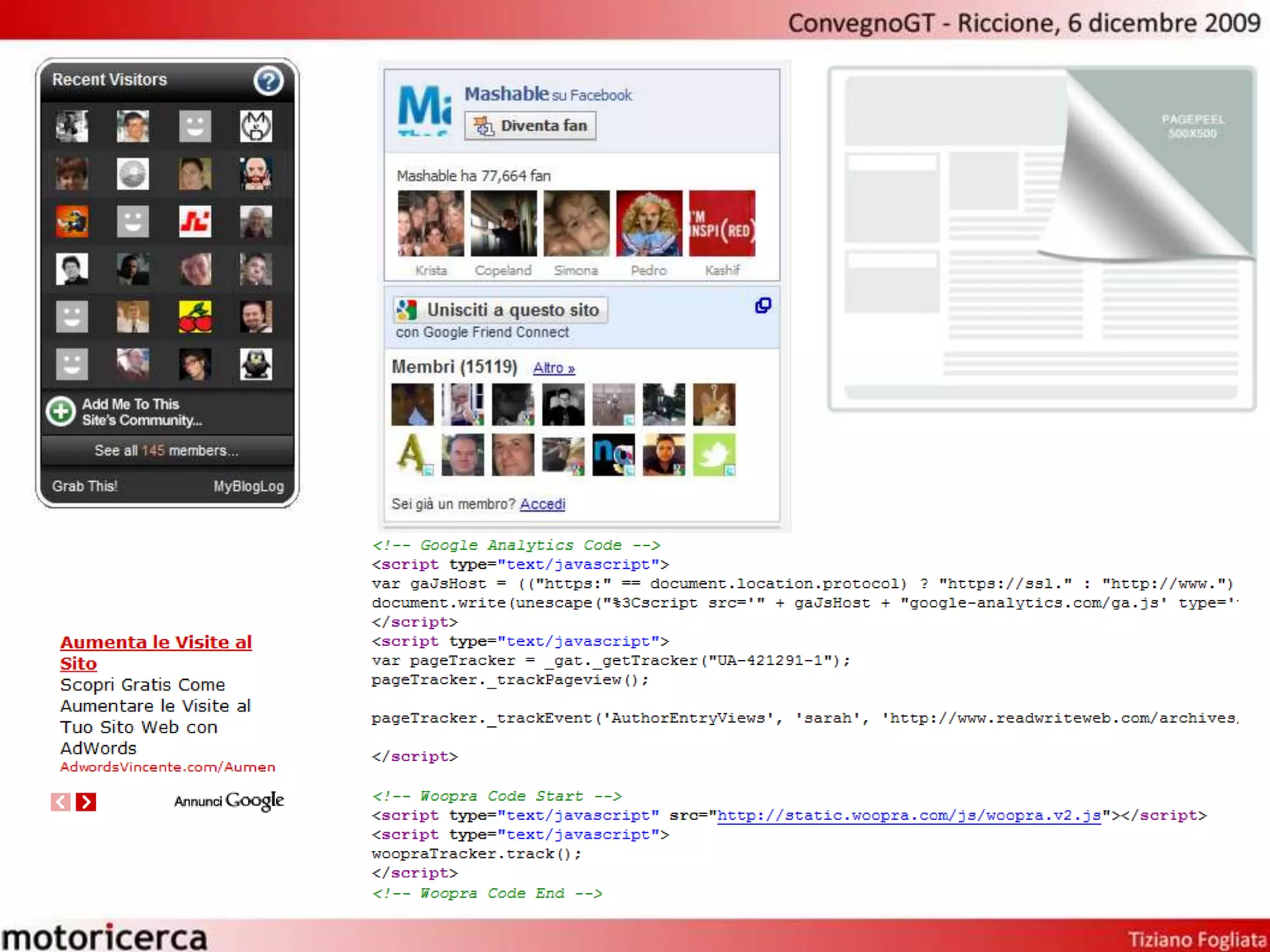Click the faded previous ad arrow
1270x952 pixels.
[x=60, y=802]
